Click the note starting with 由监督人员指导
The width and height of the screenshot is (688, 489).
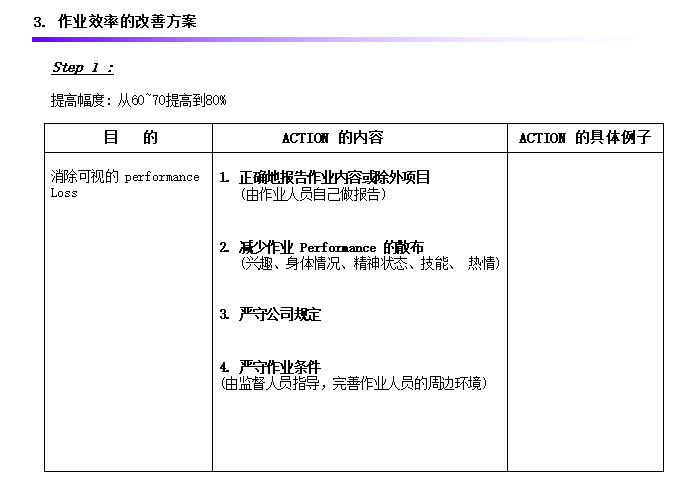[x=353, y=383]
